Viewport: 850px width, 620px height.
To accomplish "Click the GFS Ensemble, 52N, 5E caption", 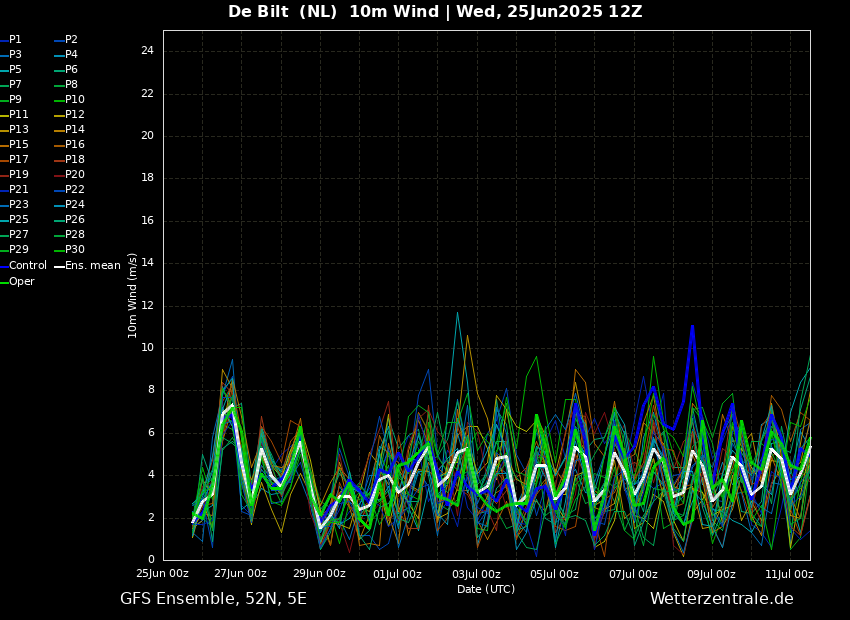I will coord(213,599).
